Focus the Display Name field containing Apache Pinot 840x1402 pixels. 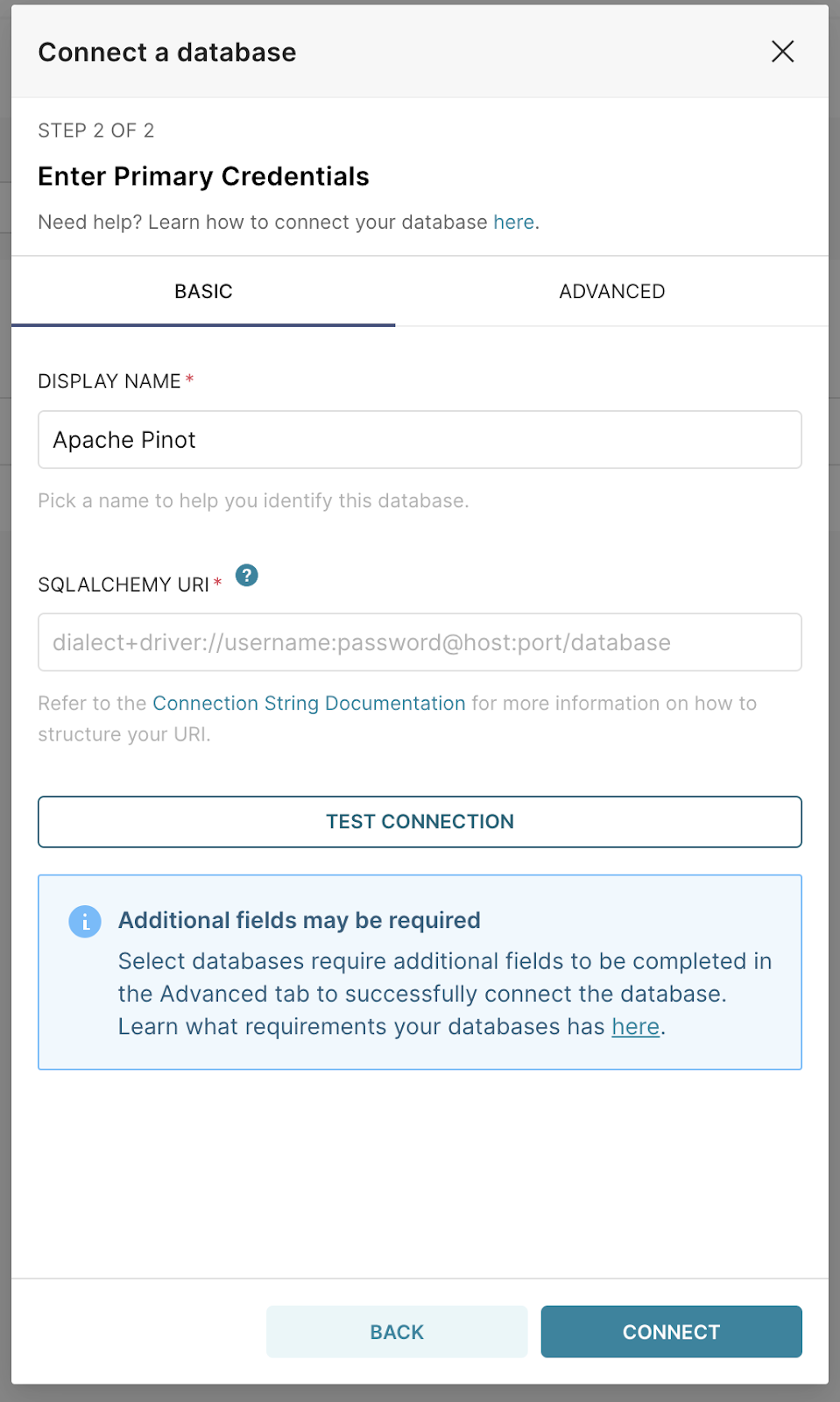coord(420,440)
